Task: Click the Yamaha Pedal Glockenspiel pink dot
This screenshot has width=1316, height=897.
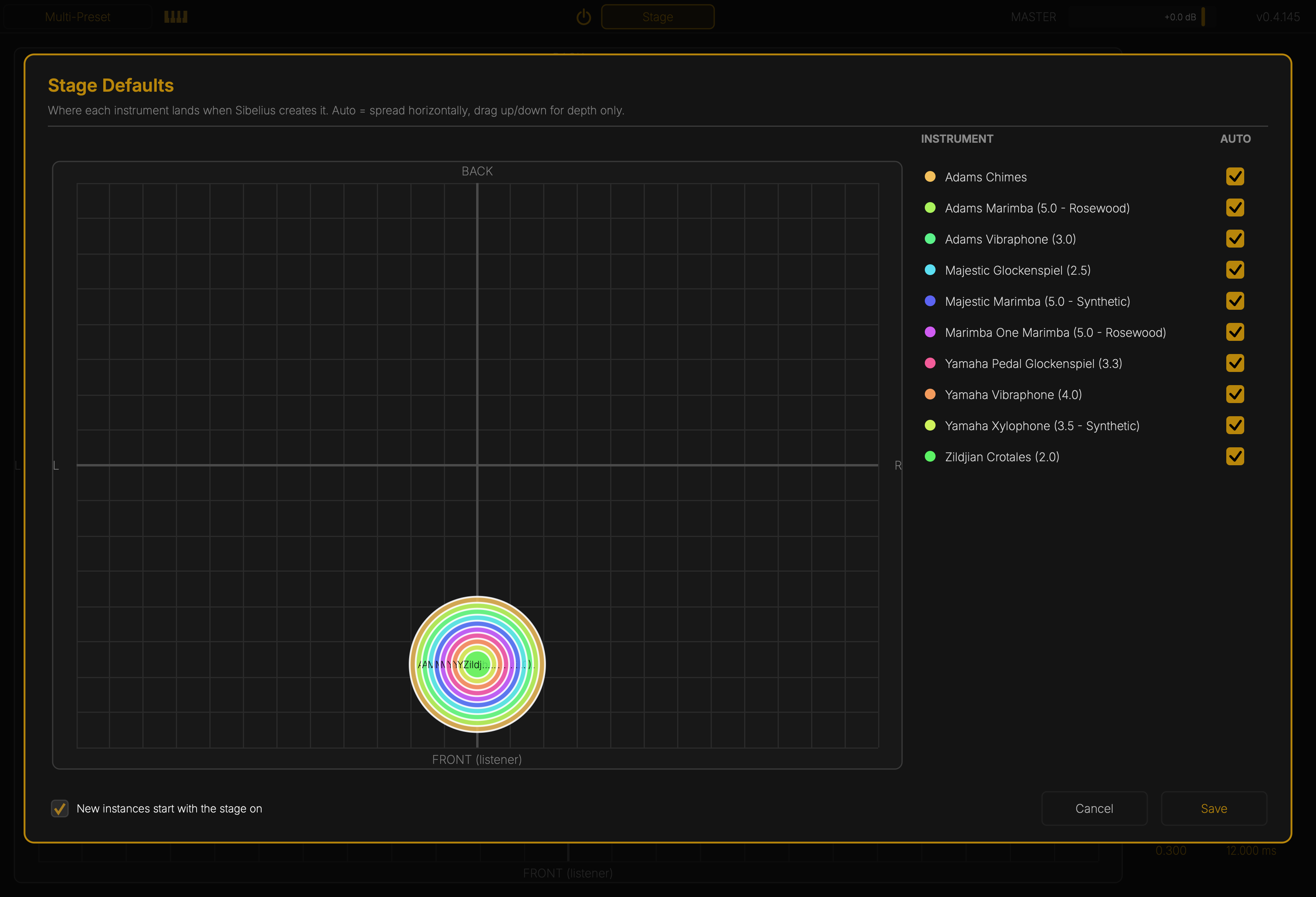Action: pos(930,363)
